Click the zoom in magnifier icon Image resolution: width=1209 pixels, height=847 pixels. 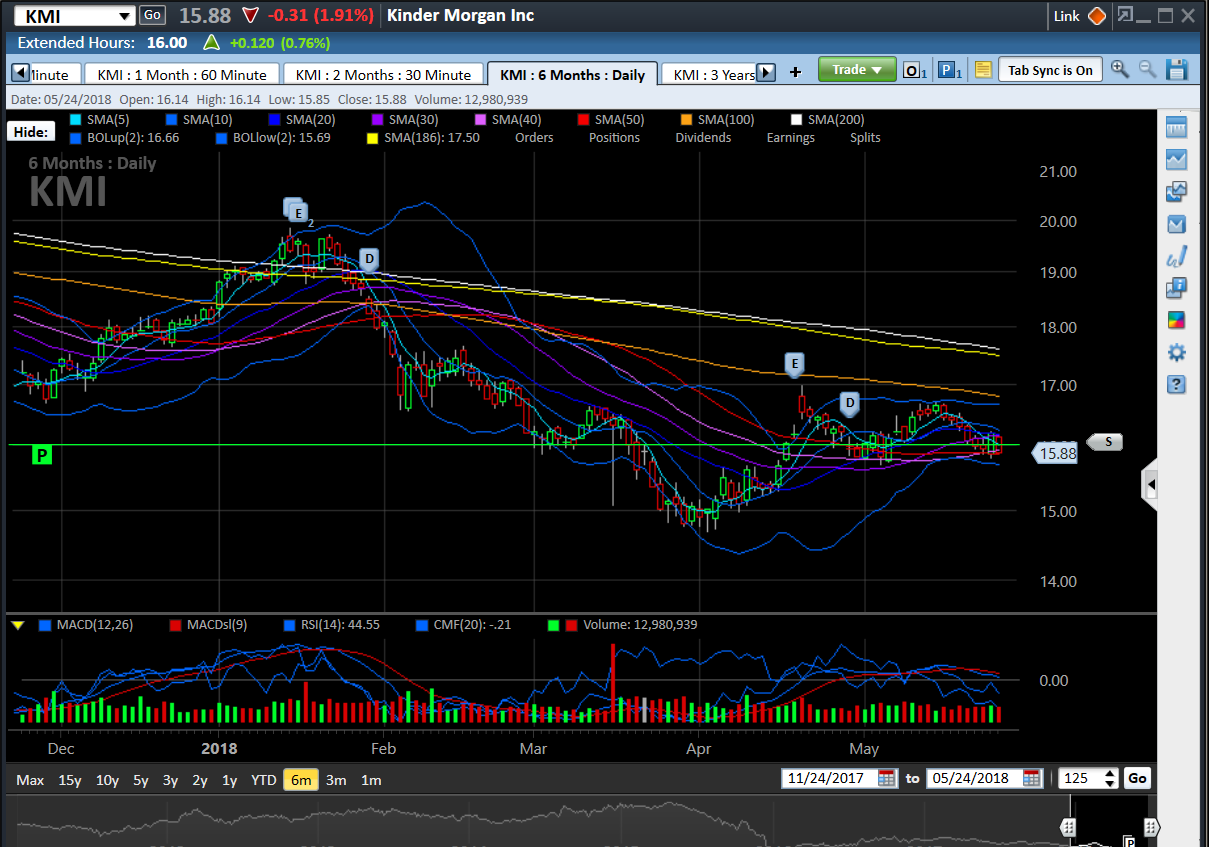click(1120, 70)
